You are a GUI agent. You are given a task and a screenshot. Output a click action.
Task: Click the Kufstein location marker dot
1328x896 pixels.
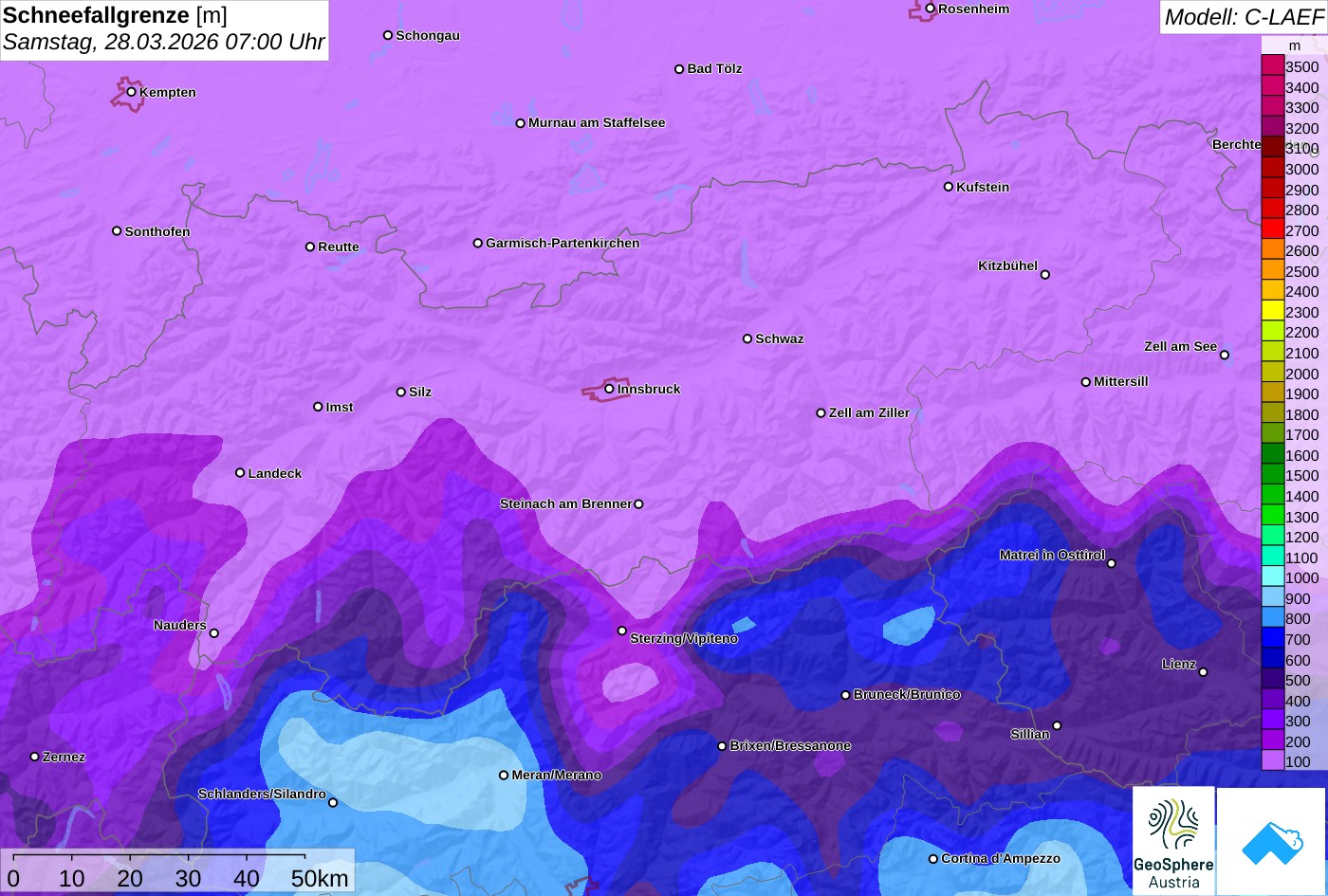[x=948, y=187]
